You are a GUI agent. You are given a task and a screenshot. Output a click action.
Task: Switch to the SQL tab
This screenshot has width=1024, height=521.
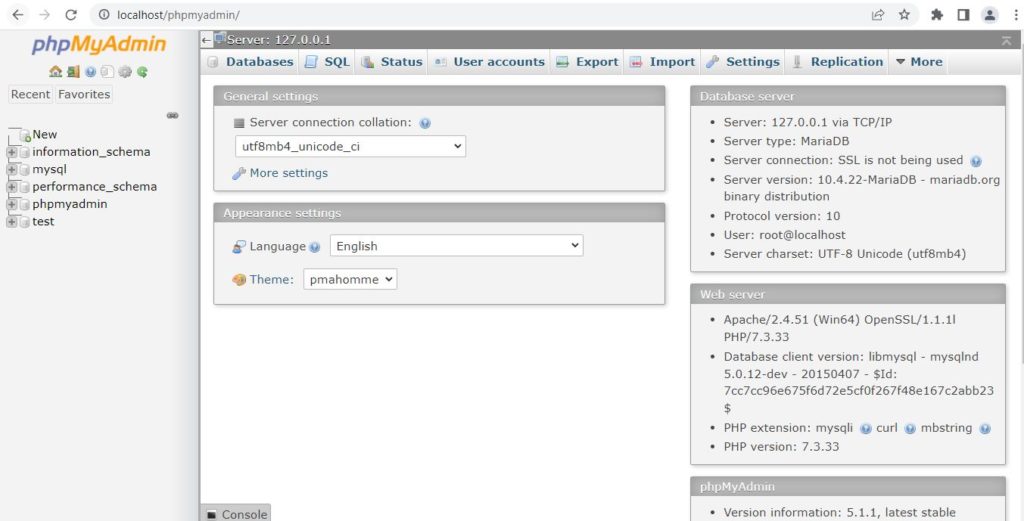(x=328, y=62)
